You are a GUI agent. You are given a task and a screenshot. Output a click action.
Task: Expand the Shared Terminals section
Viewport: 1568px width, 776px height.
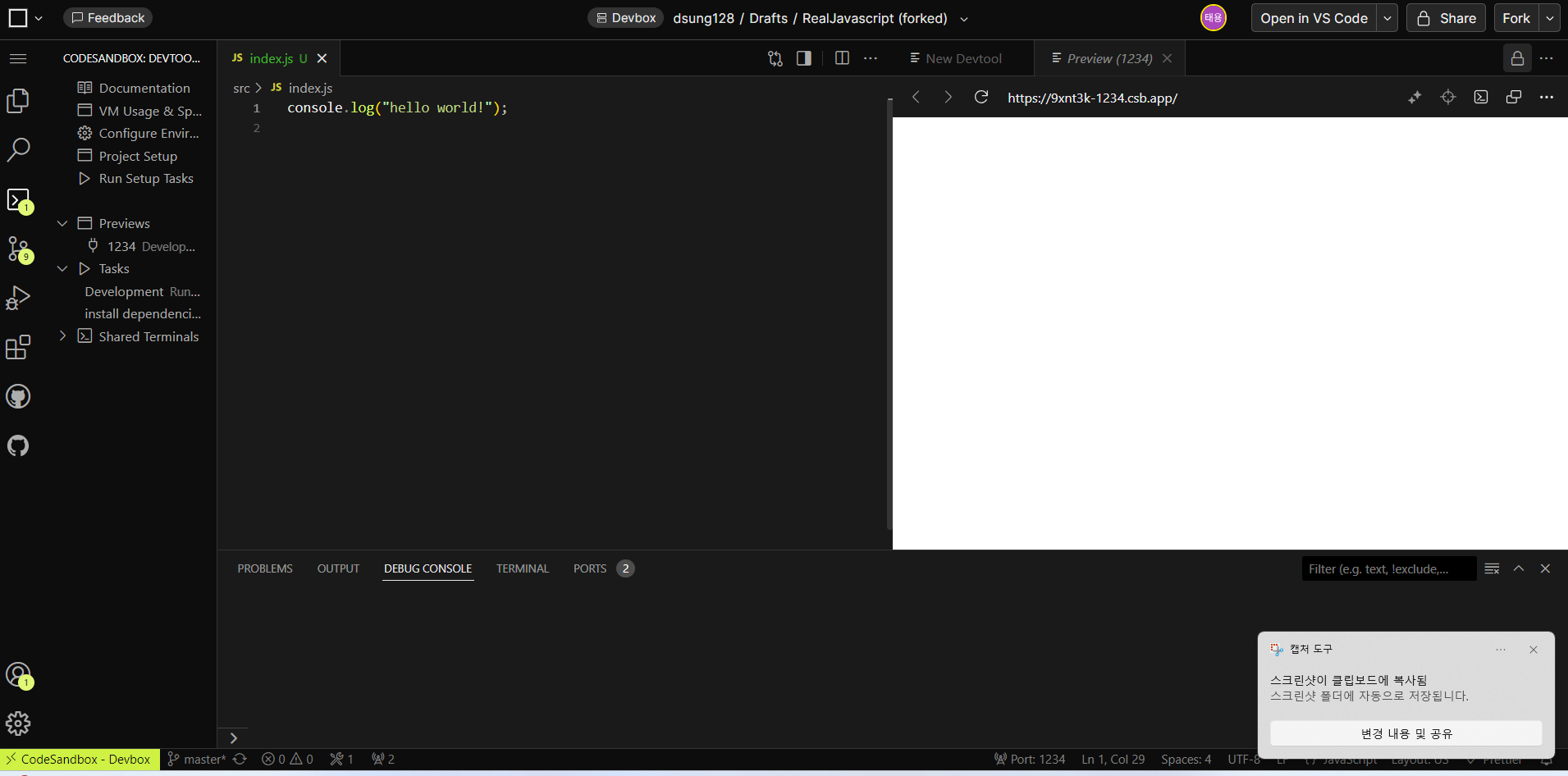click(x=62, y=336)
